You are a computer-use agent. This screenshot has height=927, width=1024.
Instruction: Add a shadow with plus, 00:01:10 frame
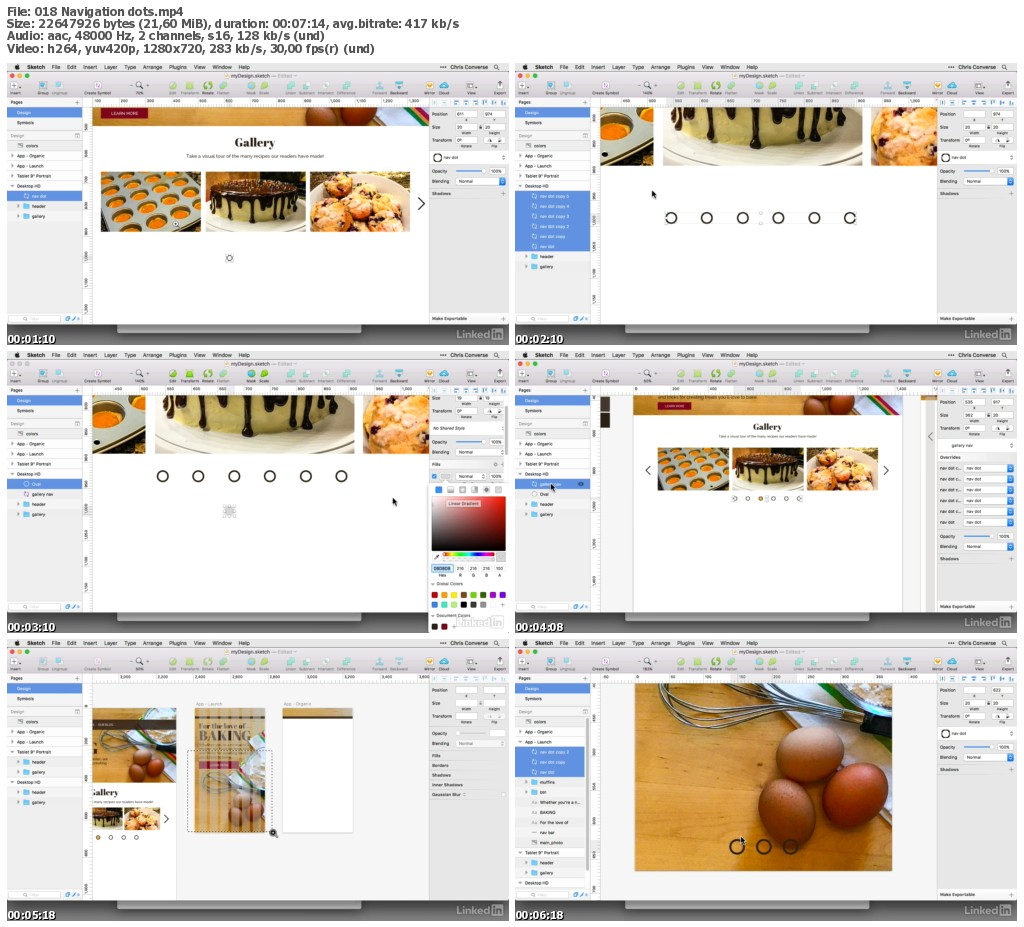coord(503,194)
